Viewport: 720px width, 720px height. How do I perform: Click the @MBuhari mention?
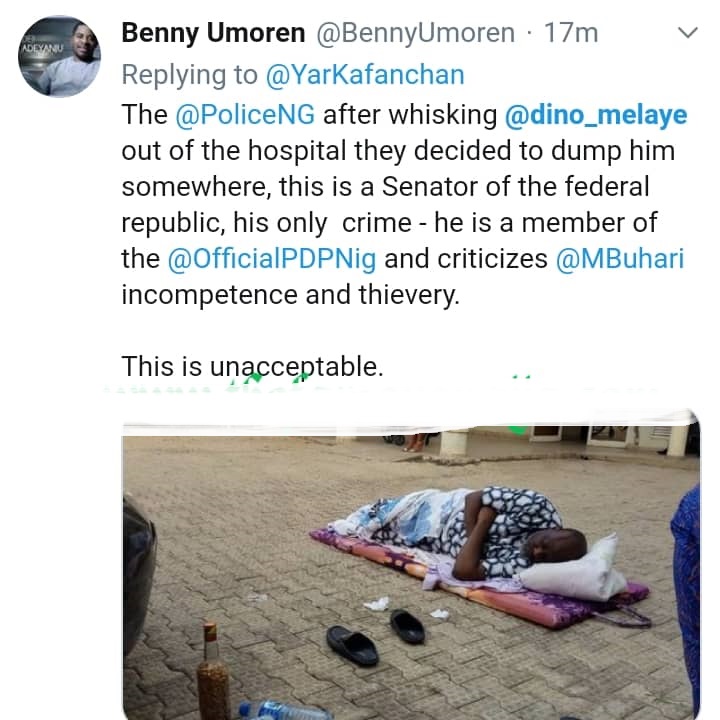620,259
